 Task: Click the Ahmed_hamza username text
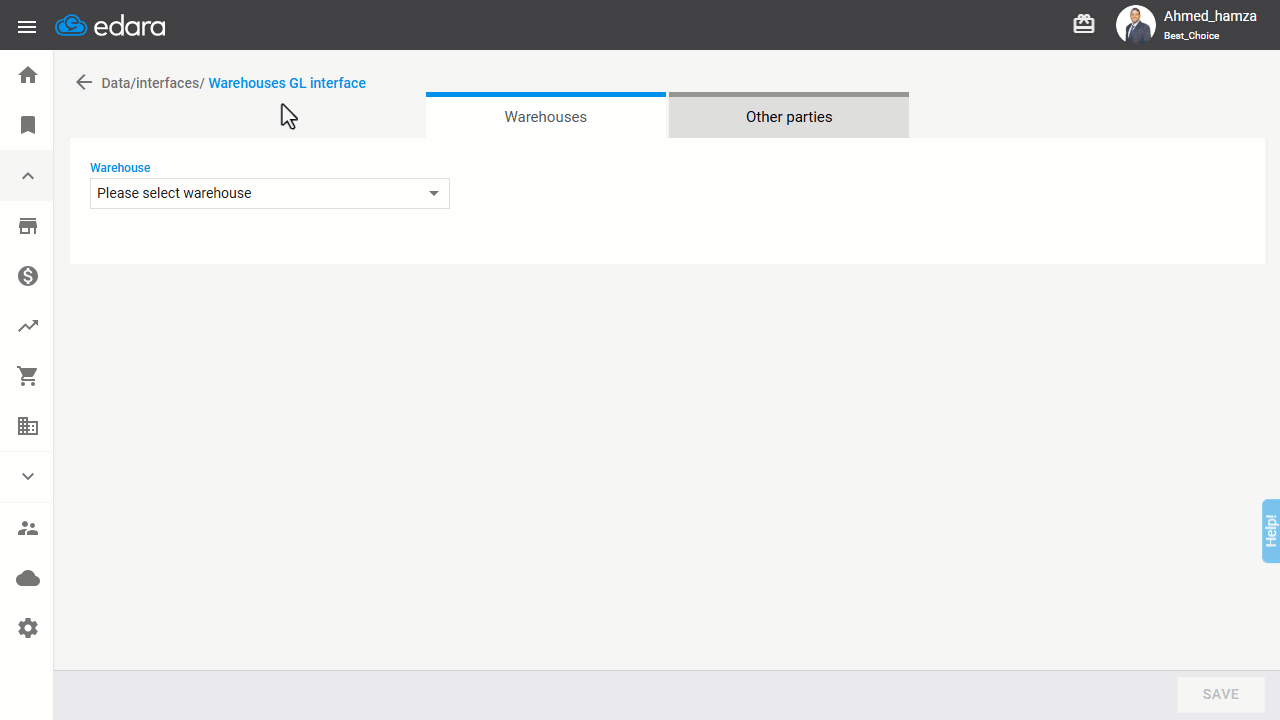click(1210, 16)
